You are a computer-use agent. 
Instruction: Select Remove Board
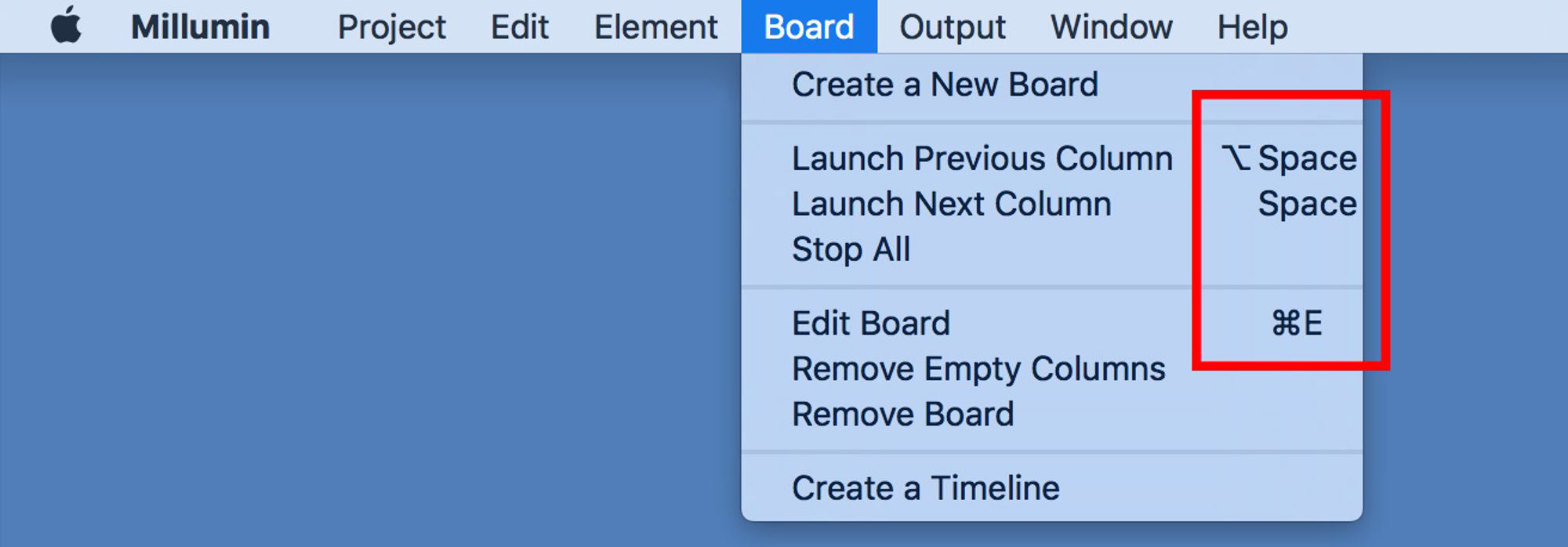coord(902,414)
